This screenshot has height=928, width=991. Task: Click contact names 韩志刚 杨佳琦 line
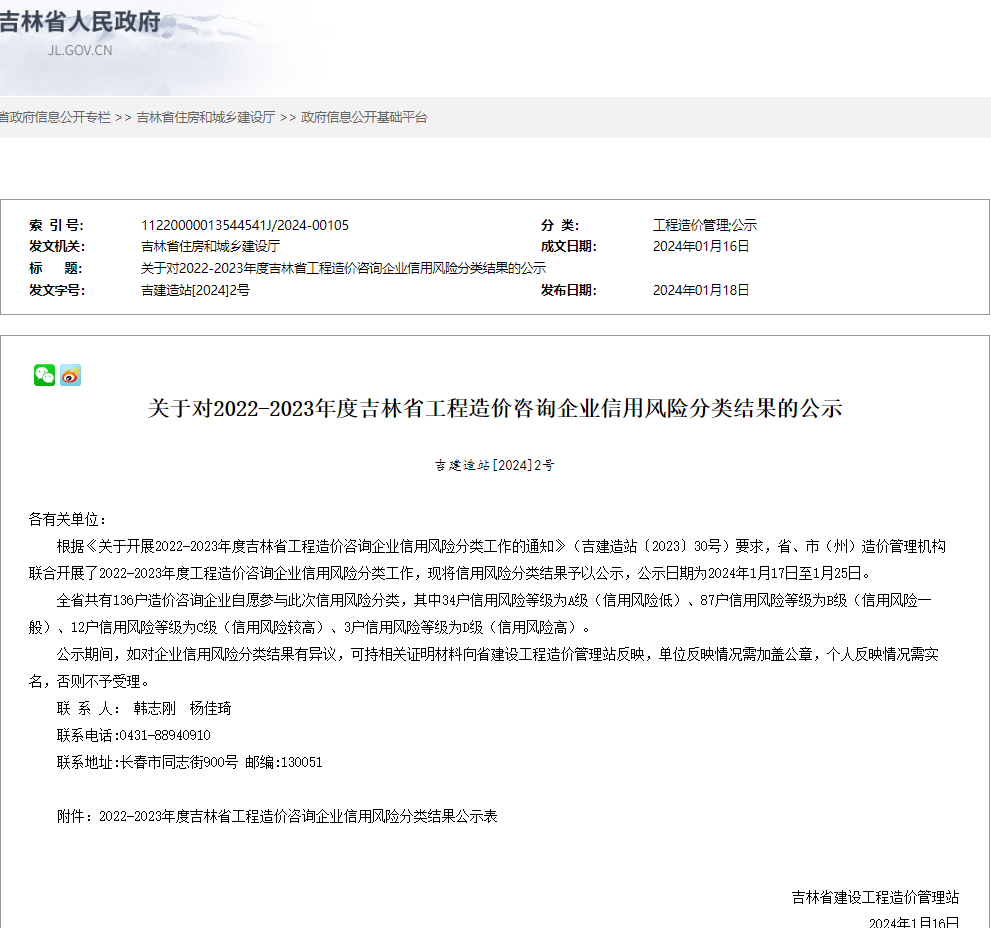coord(144,708)
